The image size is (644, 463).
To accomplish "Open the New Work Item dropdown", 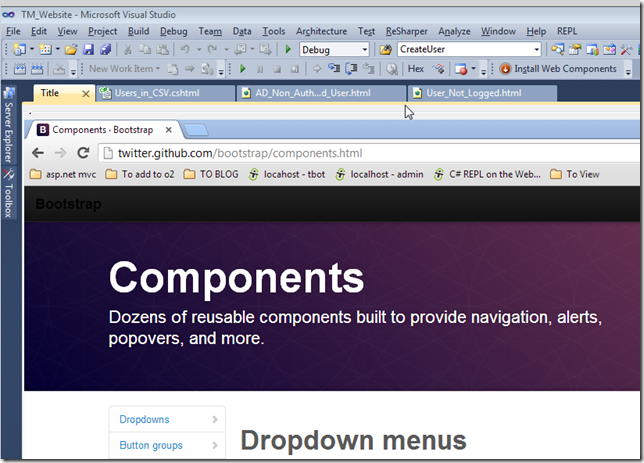I will tap(124, 69).
